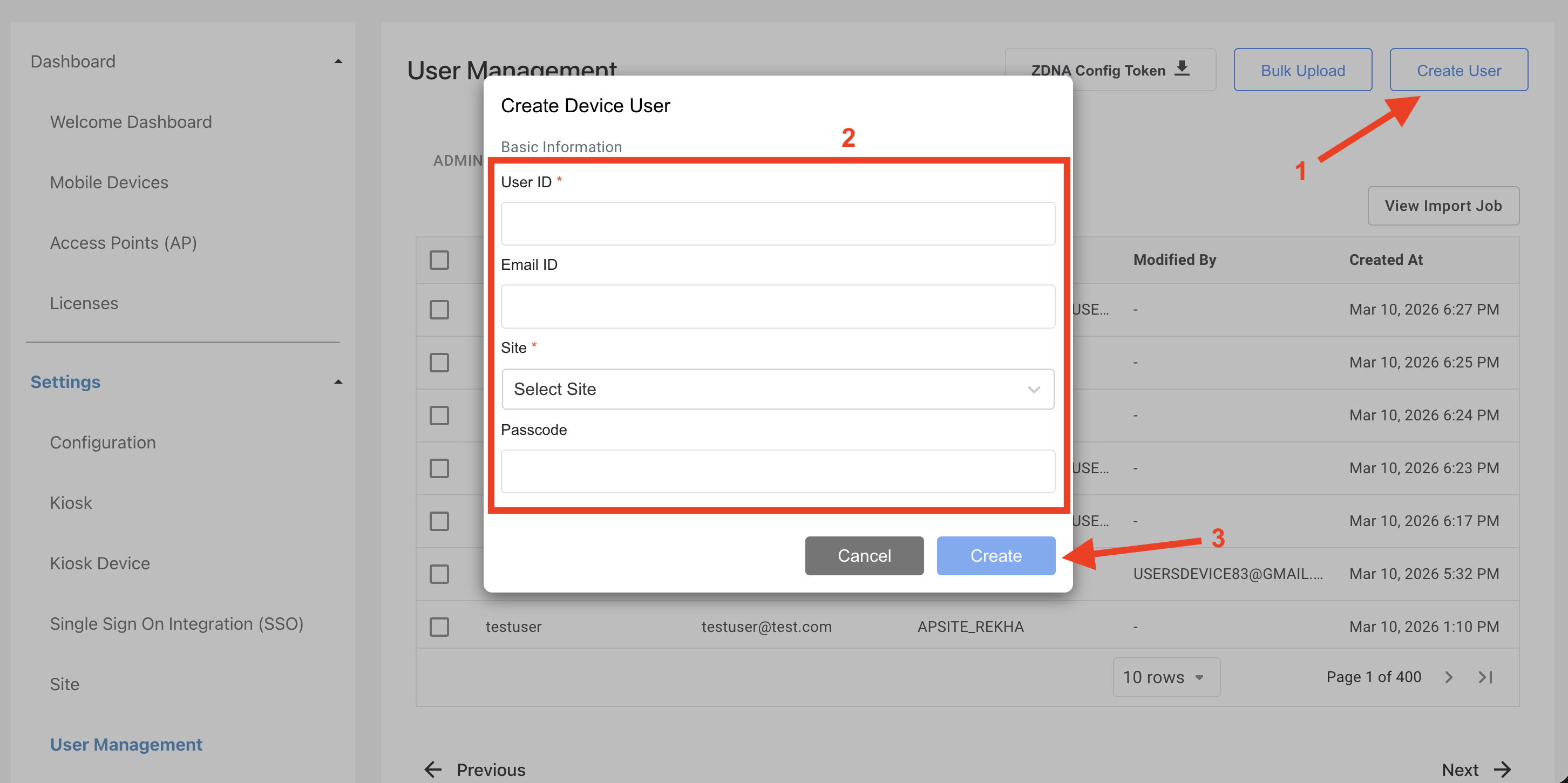The height and width of the screenshot is (783, 1568).
Task: Cancel the Create Device User dialog
Action: pos(864,555)
